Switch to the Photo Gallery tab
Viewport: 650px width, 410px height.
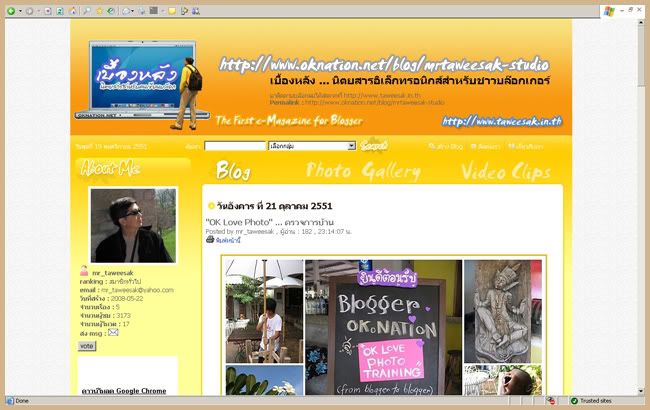[x=363, y=171]
